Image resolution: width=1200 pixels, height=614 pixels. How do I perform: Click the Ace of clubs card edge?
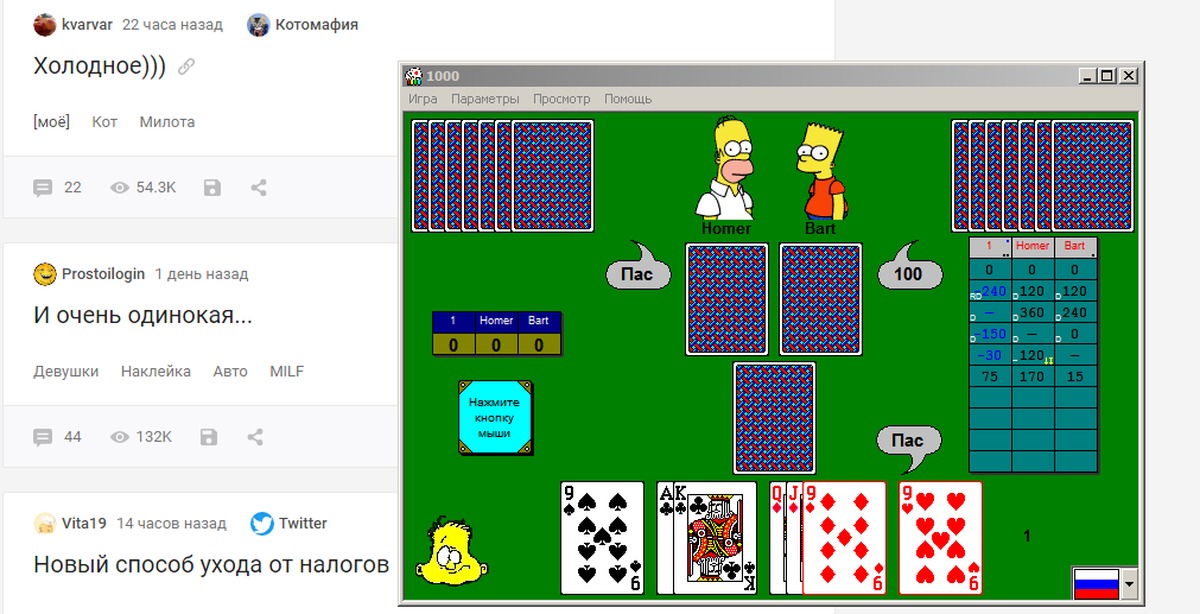coord(667,537)
